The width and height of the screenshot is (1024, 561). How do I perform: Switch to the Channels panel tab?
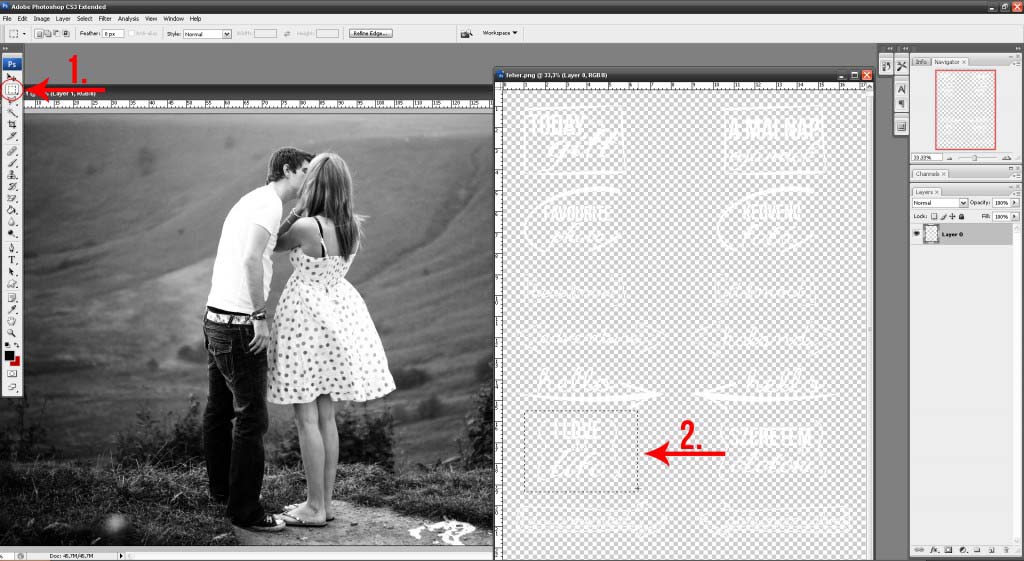click(x=927, y=174)
